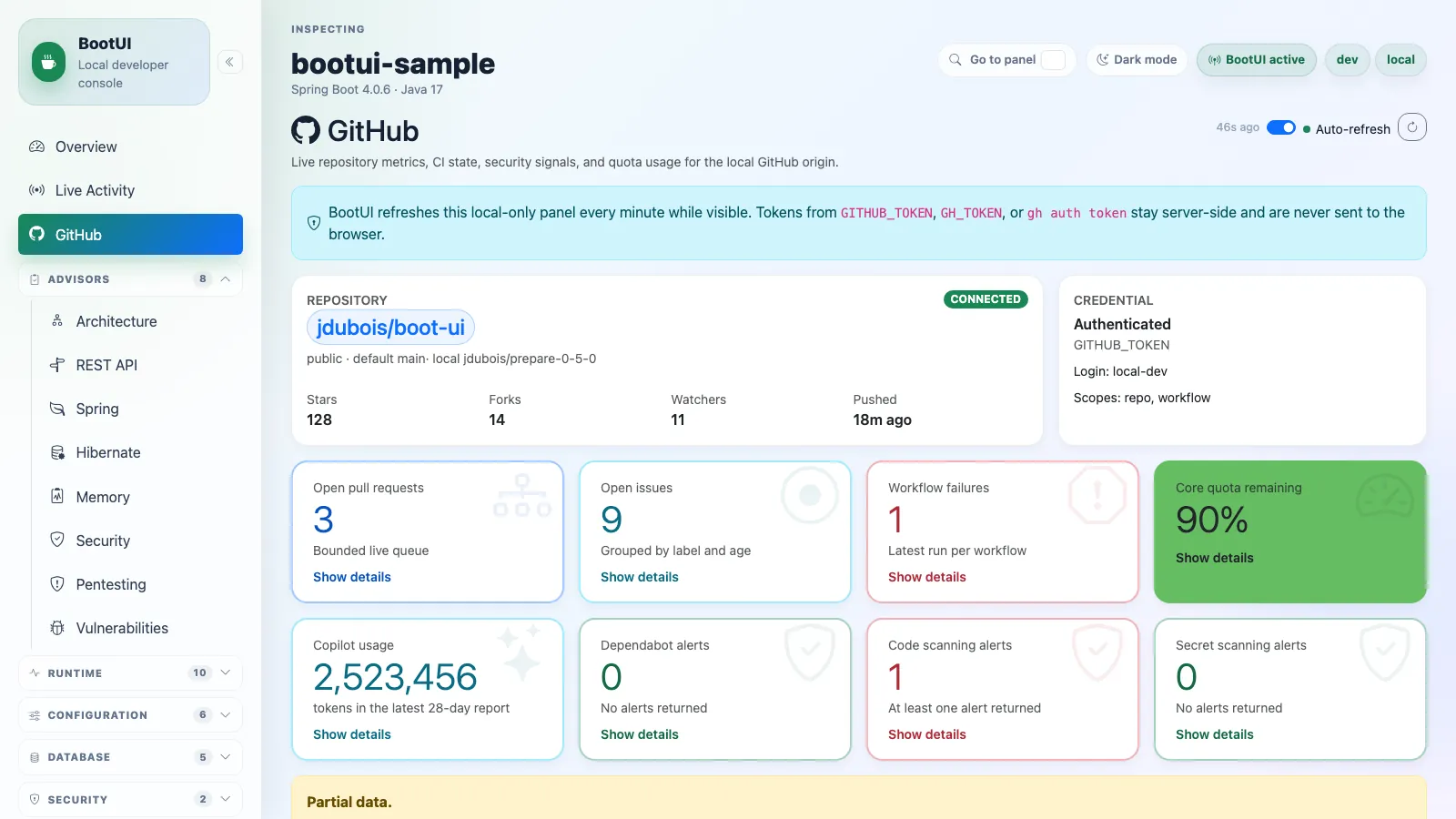Viewport: 1456px width, 819px height.
Task: Collapse the sidebar with the double-chevron button
Action: tap(229, 62)
